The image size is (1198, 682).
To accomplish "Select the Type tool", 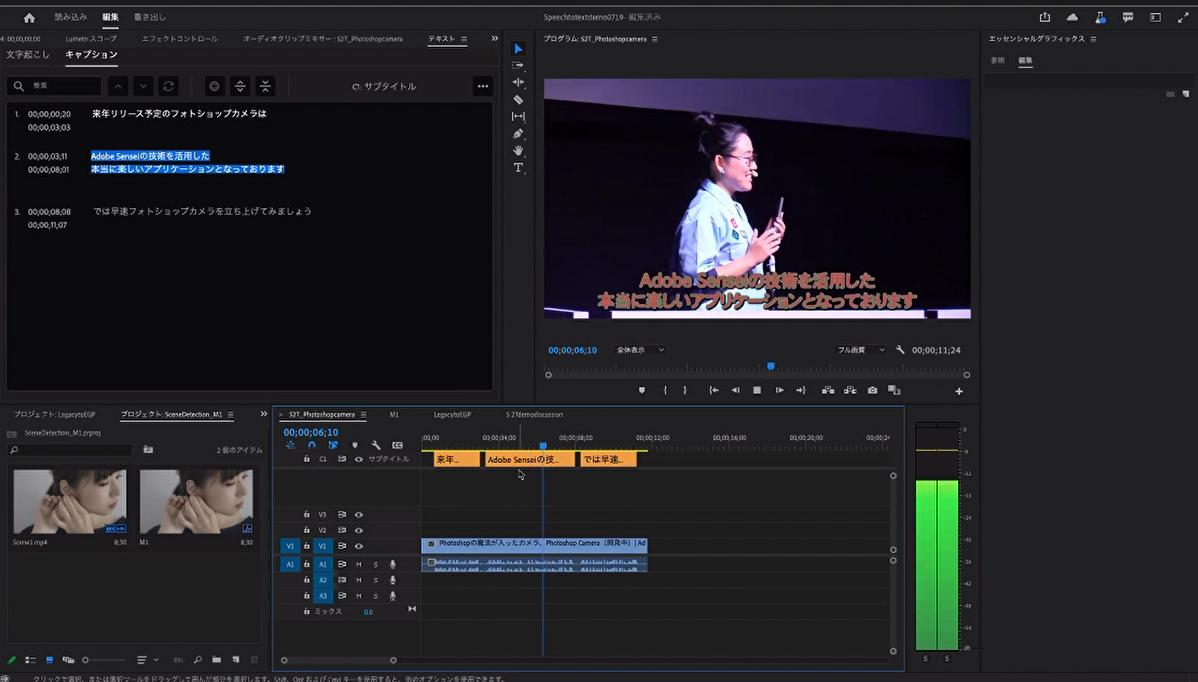I will (x=518, y=167).
